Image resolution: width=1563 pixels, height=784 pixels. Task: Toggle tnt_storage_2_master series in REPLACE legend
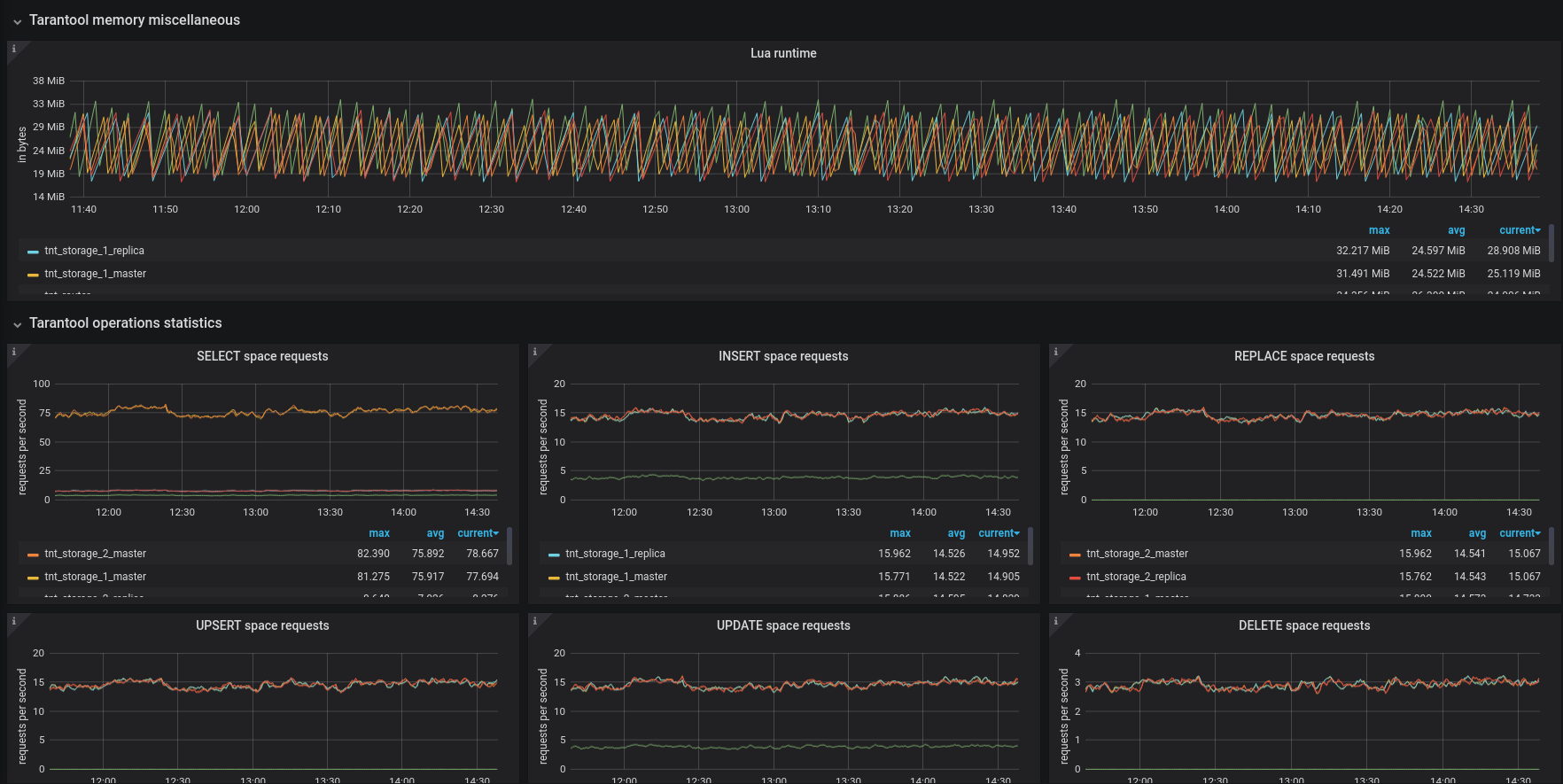(1137, 554)
